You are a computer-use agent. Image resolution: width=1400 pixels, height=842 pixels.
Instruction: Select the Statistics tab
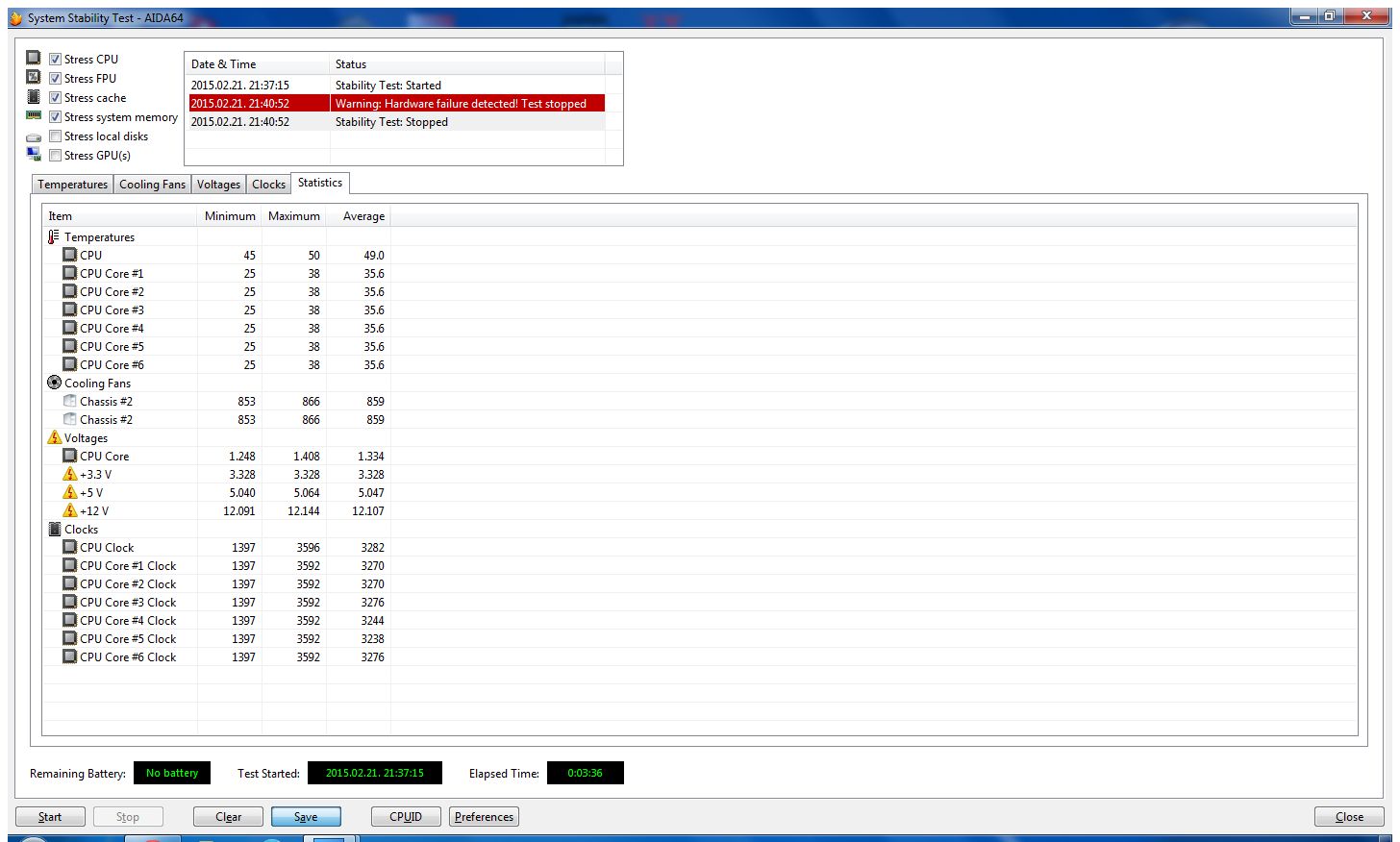click(x=320, y=183)
